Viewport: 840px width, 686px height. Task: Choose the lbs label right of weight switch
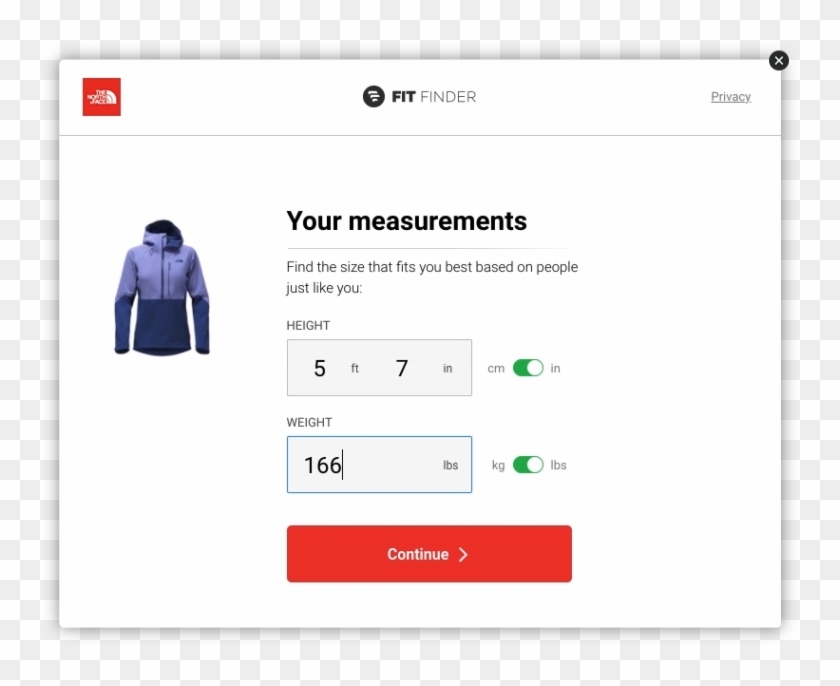[x=558, y=465]
